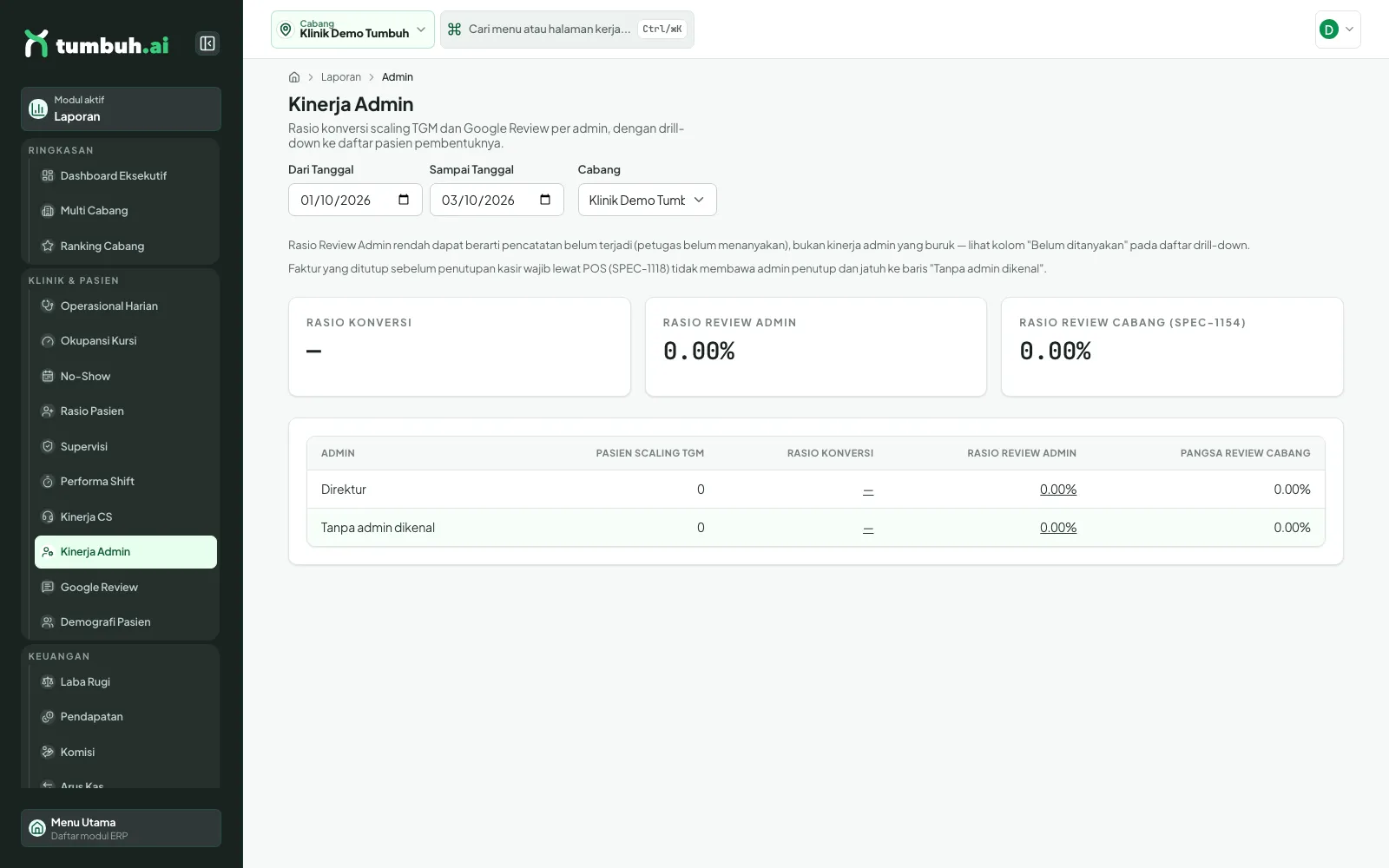Image resolution: width=1389 pixels, height=868 pixels.
Task: Open Tanpa admin dikenal Rasio Konversi drill-down
Action: [868, 528]
